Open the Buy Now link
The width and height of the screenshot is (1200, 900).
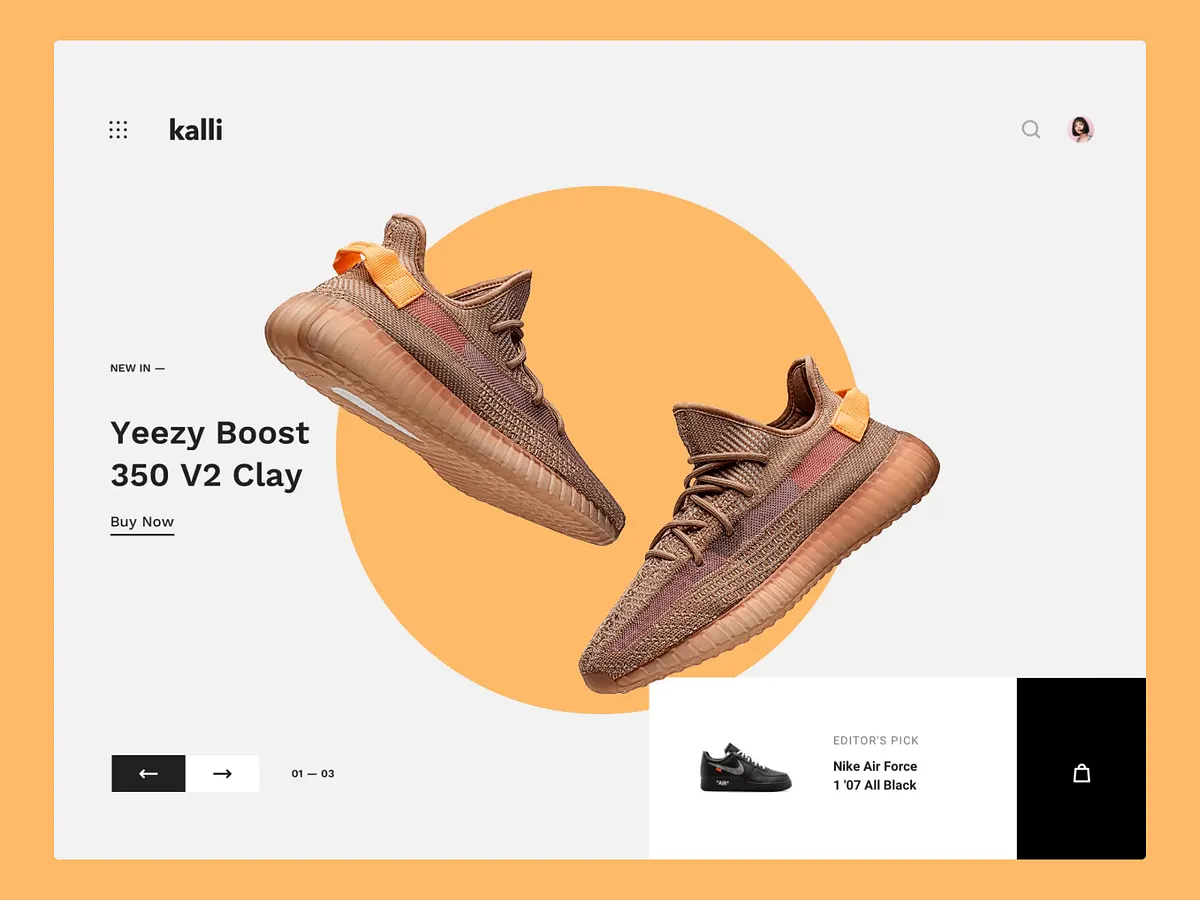[141, 522]
